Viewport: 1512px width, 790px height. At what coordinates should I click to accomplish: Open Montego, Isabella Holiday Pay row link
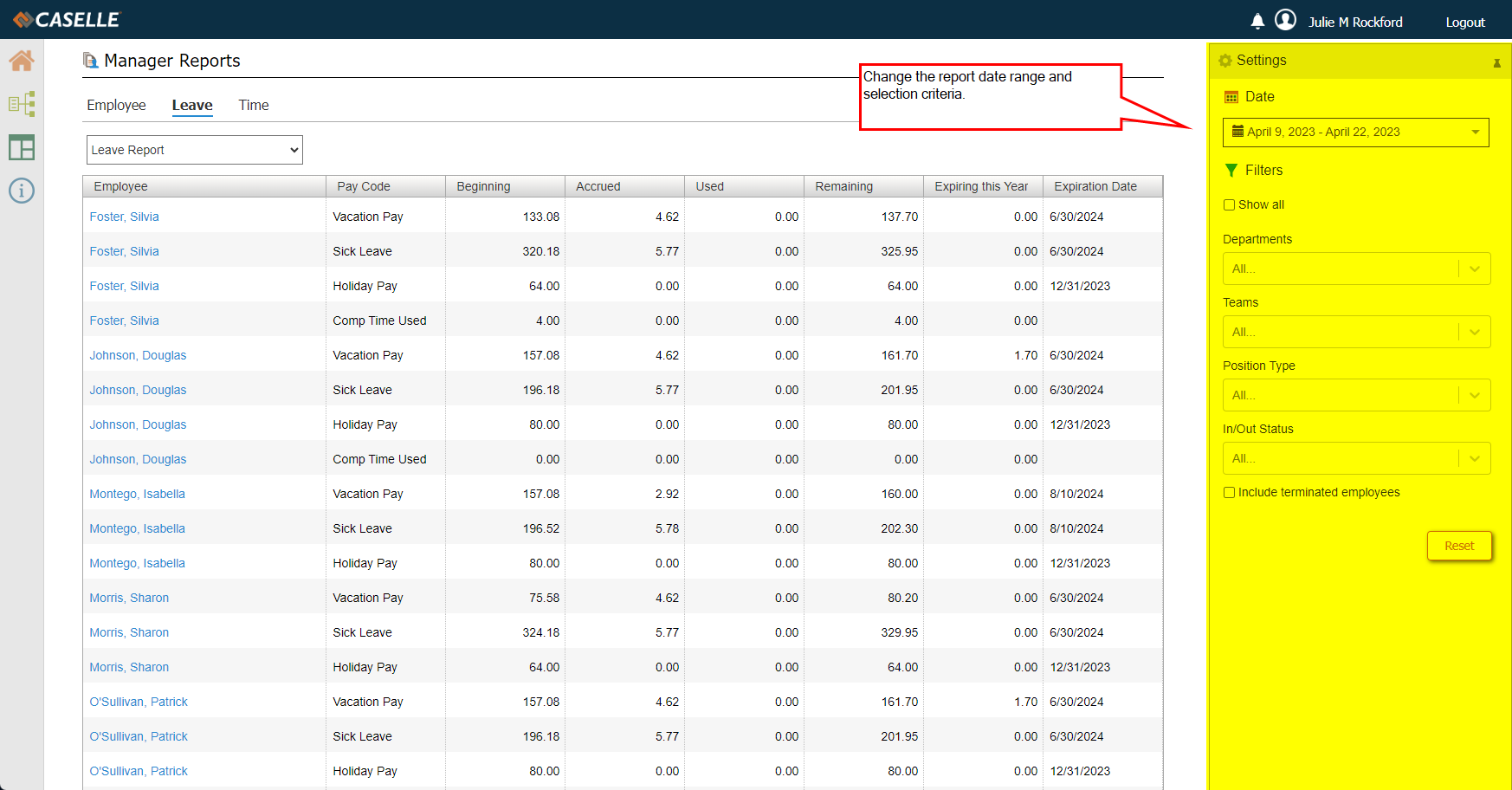click(x=138, y=563)
